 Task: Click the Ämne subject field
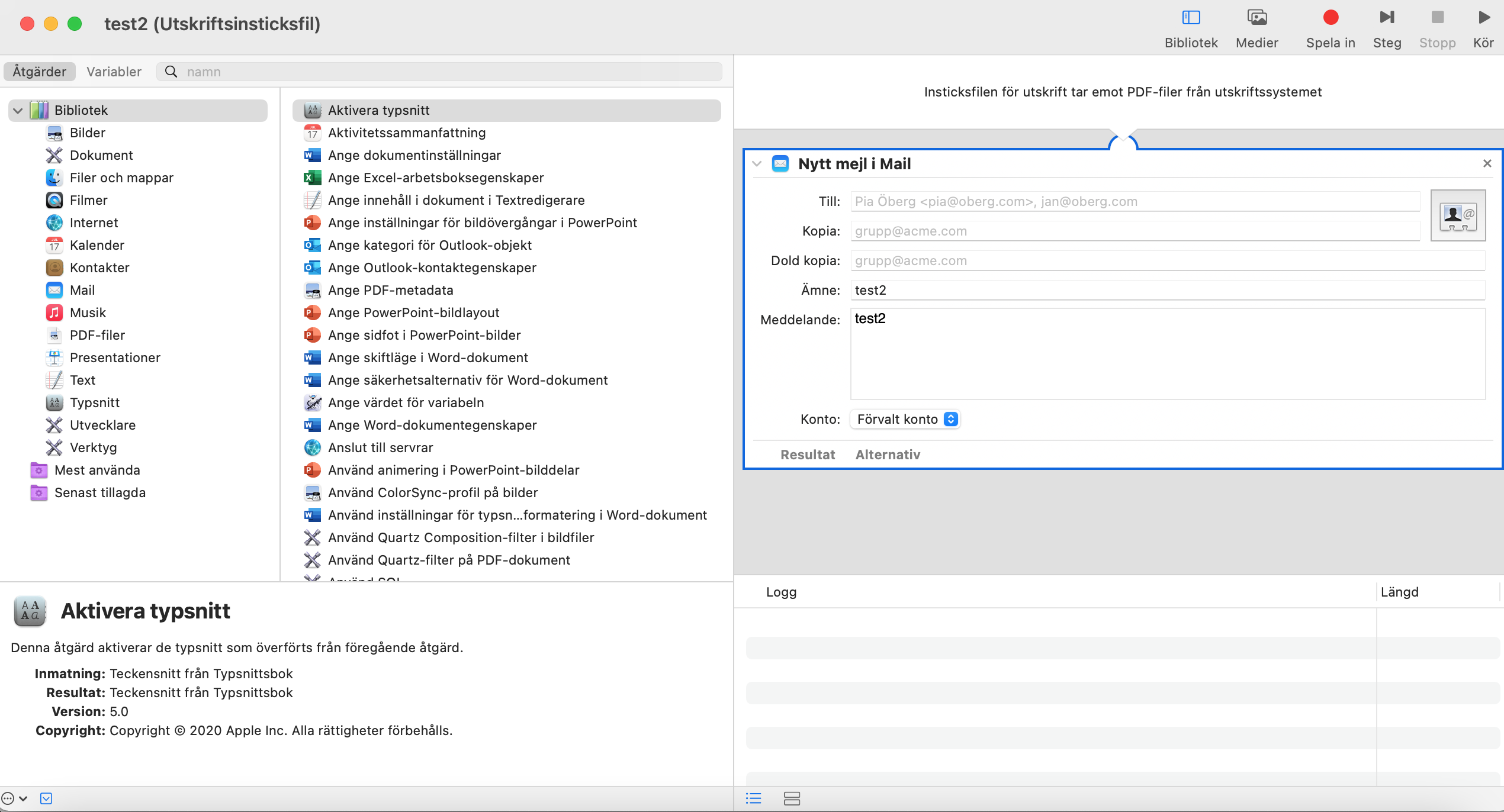coord(1166,290)
